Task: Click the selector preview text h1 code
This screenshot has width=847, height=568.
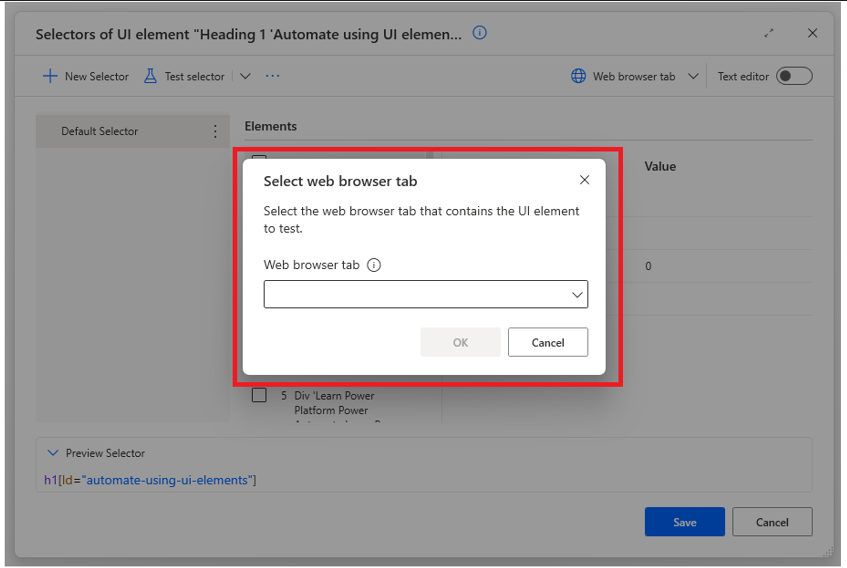Action: tap(150, 480)
